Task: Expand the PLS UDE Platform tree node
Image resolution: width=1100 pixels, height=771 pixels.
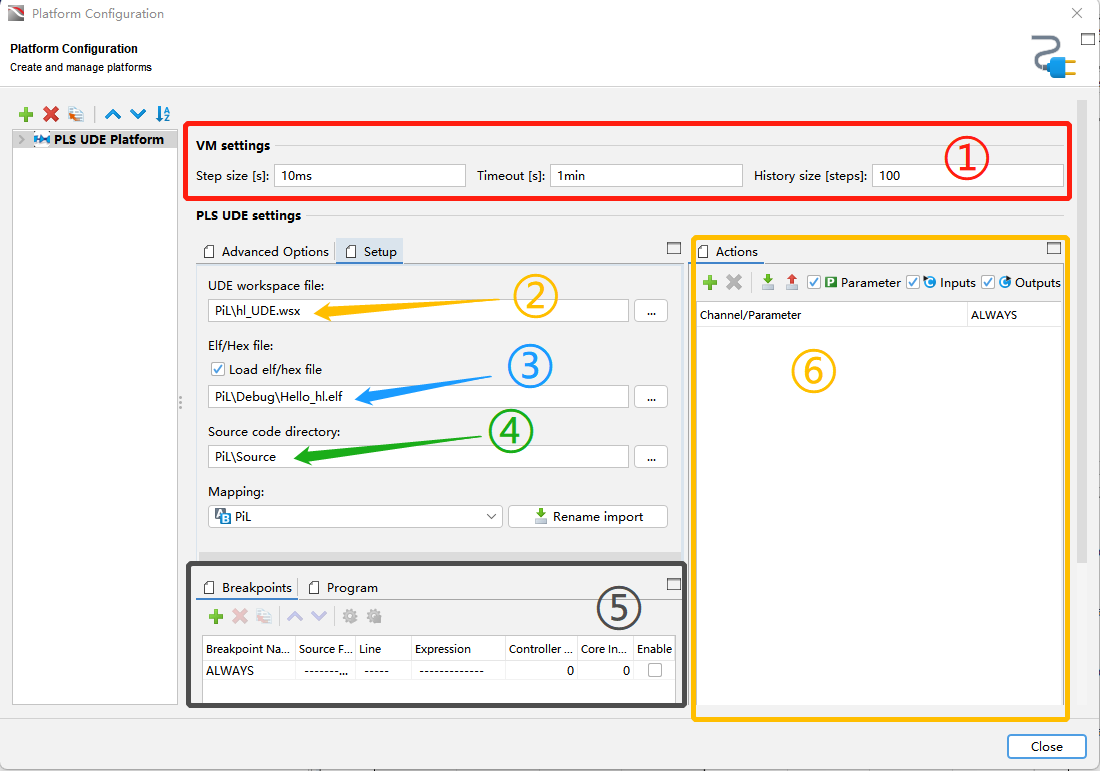Action: point(22,140)
